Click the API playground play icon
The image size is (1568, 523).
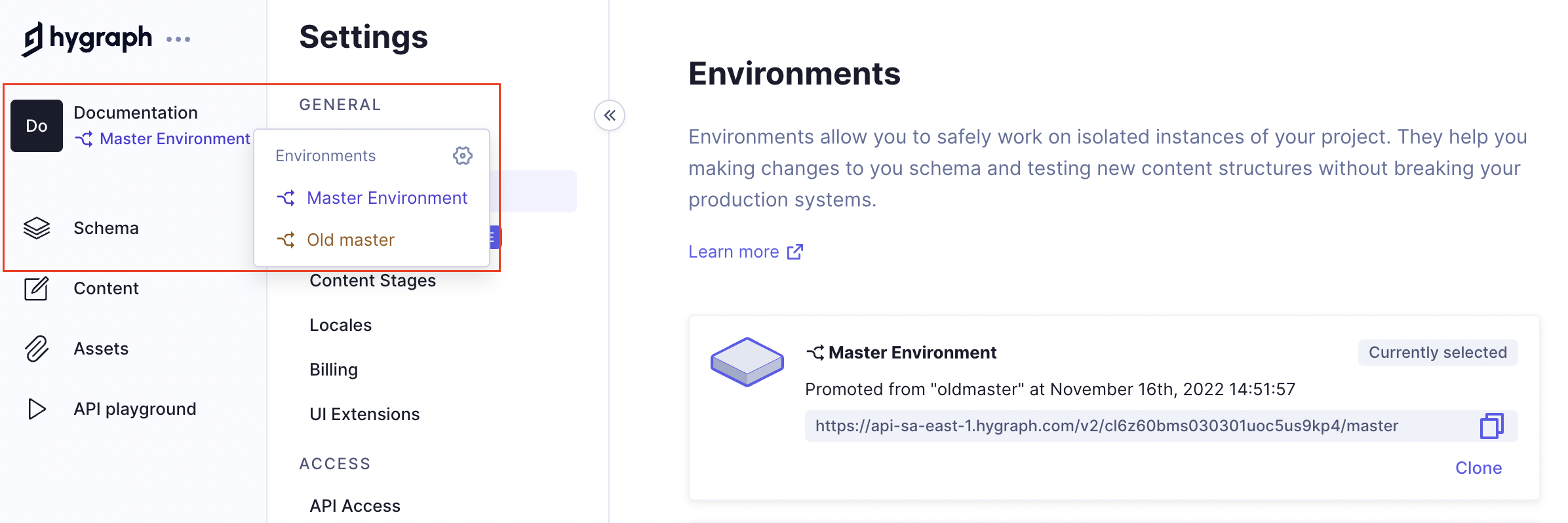[37, 409]
